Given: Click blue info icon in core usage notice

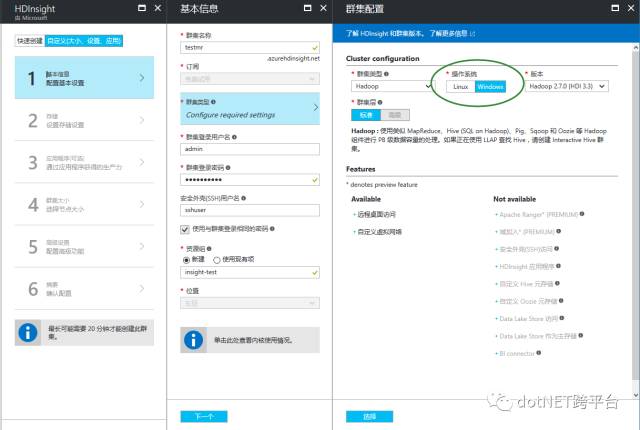Looking at the screenshot, I should [x=193, y=340].
